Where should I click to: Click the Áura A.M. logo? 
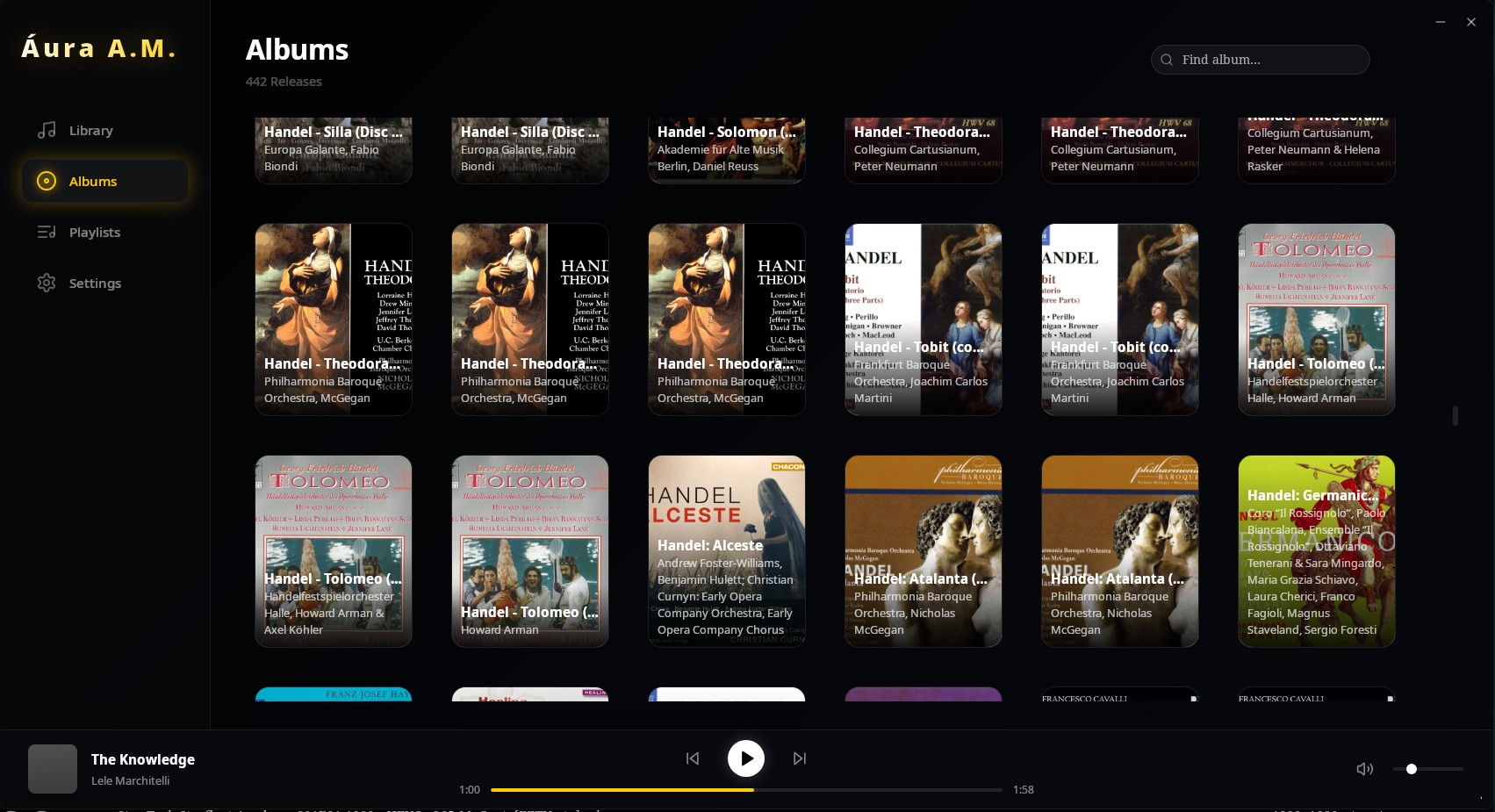coord(97,48)
